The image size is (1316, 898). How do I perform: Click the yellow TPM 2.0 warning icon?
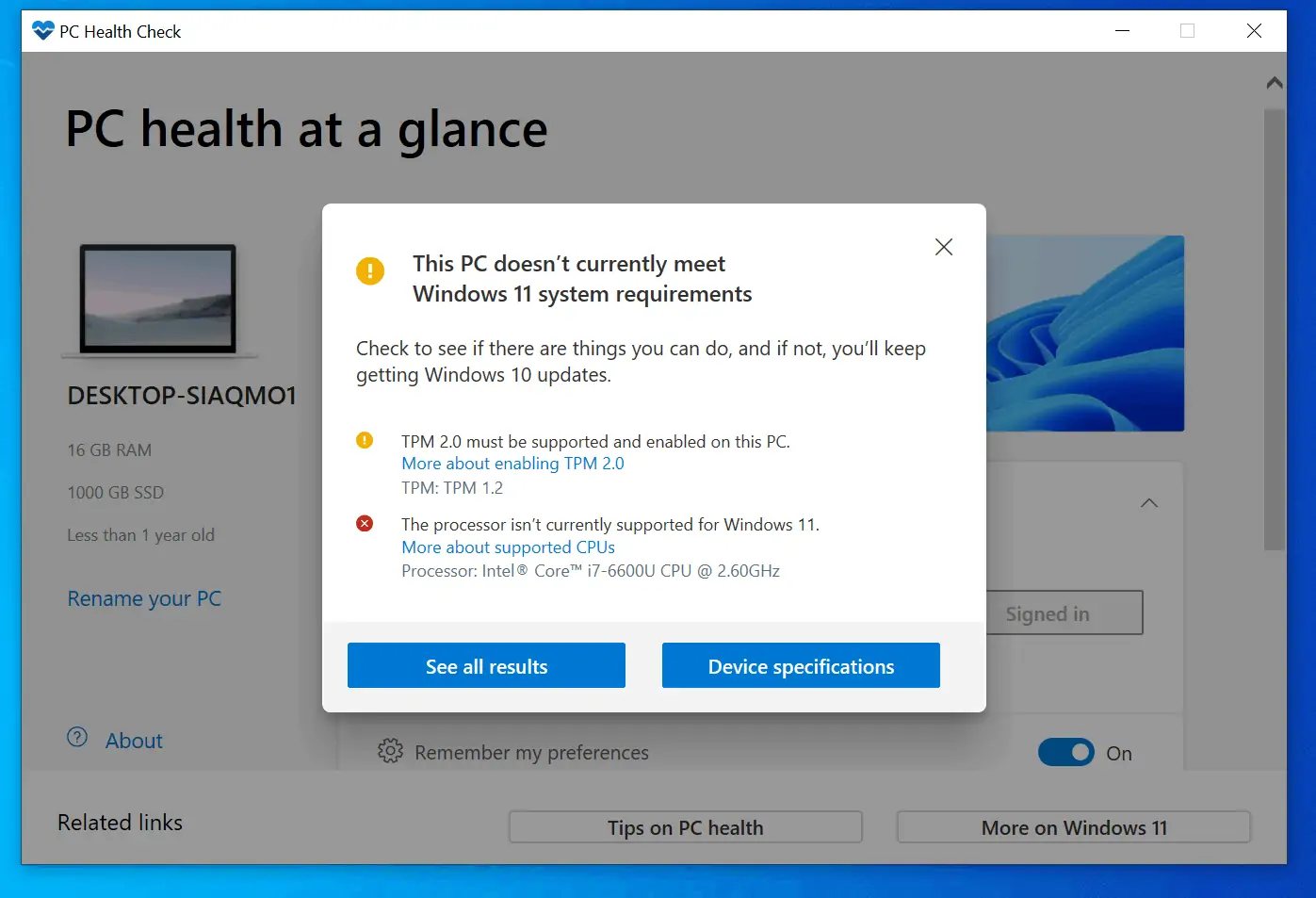point(365,440)
